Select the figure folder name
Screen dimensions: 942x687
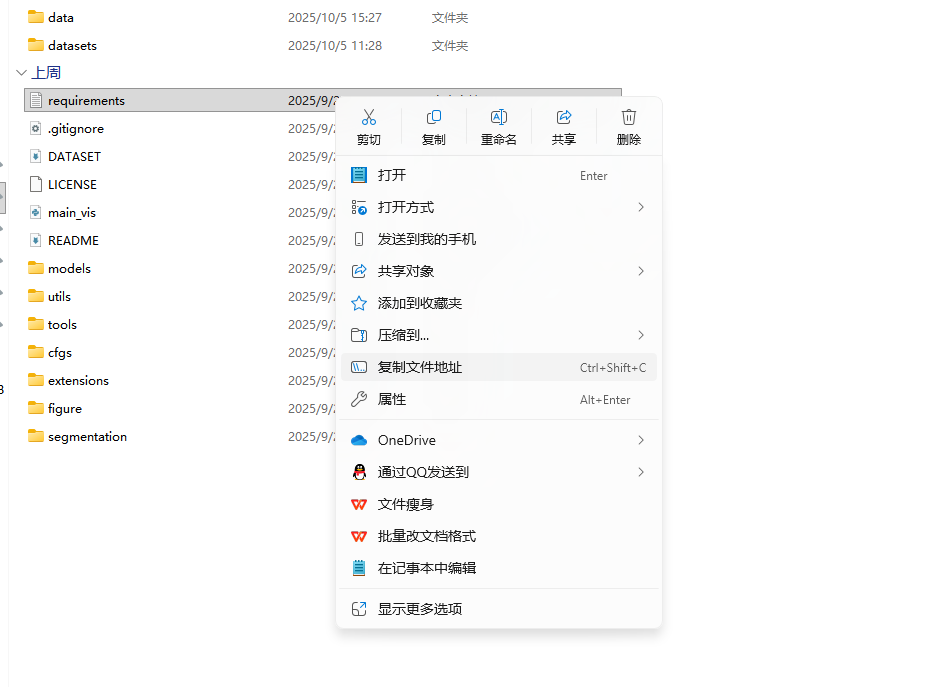click(65, 408)
